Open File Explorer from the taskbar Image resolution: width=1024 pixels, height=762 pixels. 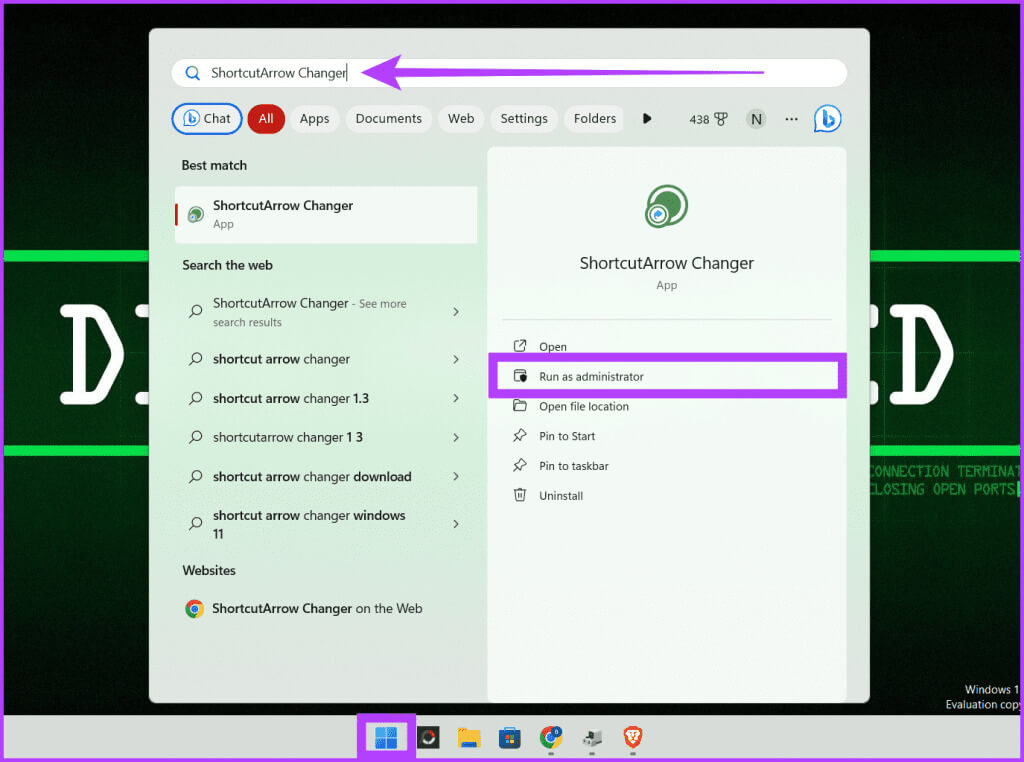pos(469,738)
